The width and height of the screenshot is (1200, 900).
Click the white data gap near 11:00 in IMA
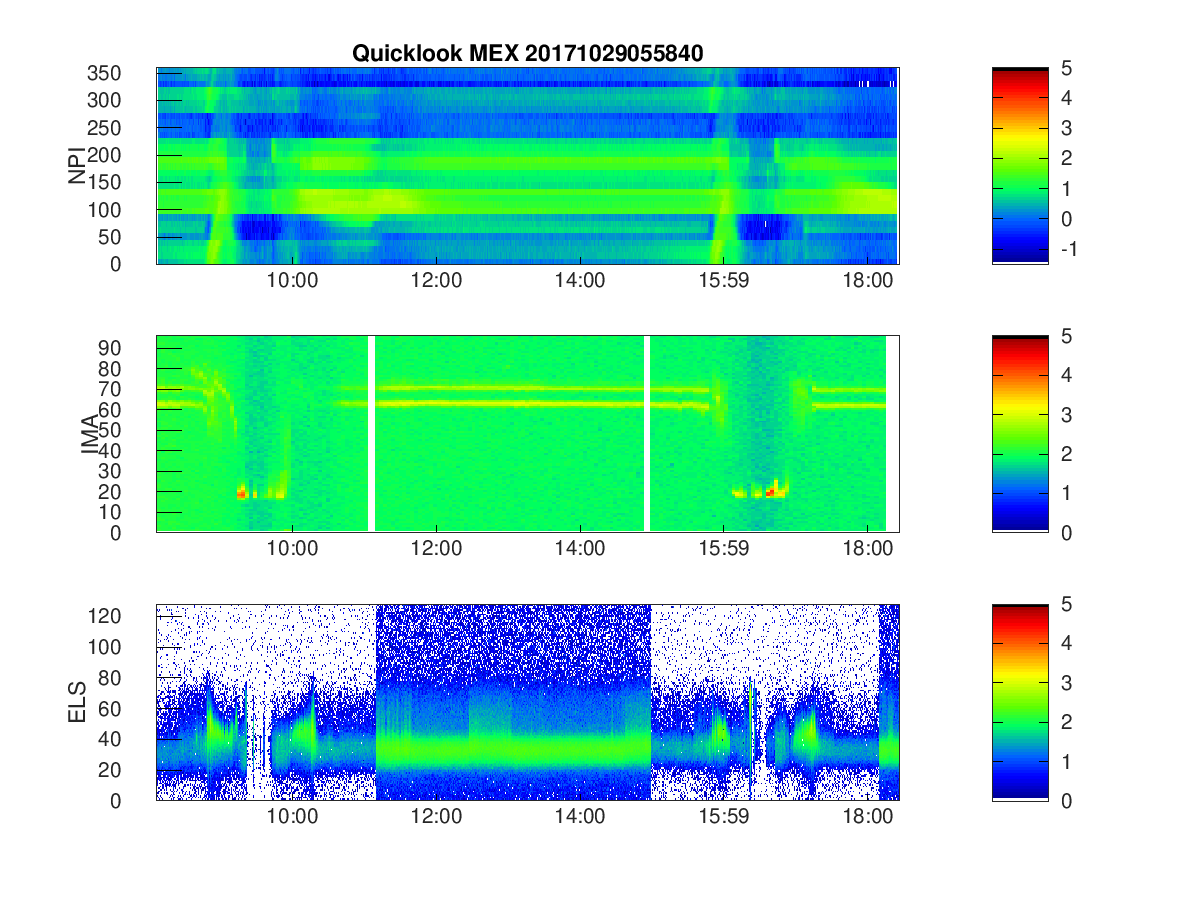coord(371,434)
